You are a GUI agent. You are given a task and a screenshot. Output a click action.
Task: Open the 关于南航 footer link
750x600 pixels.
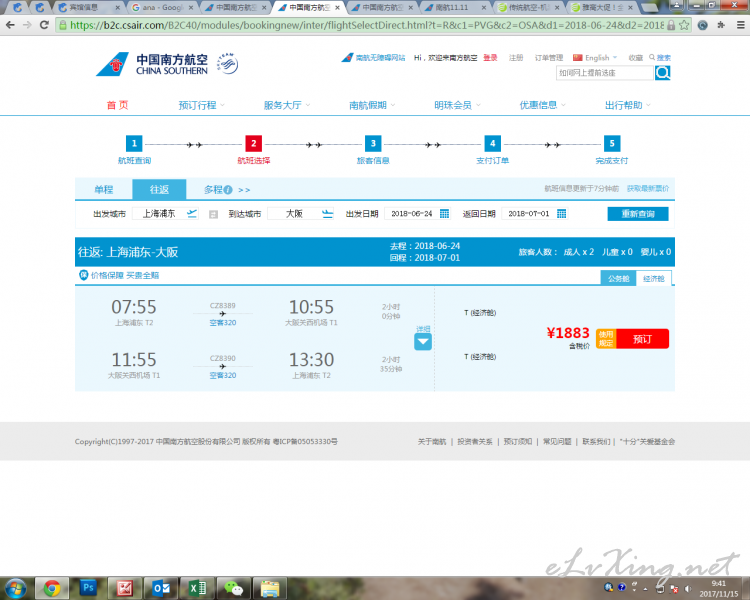[x=431, y=442]
